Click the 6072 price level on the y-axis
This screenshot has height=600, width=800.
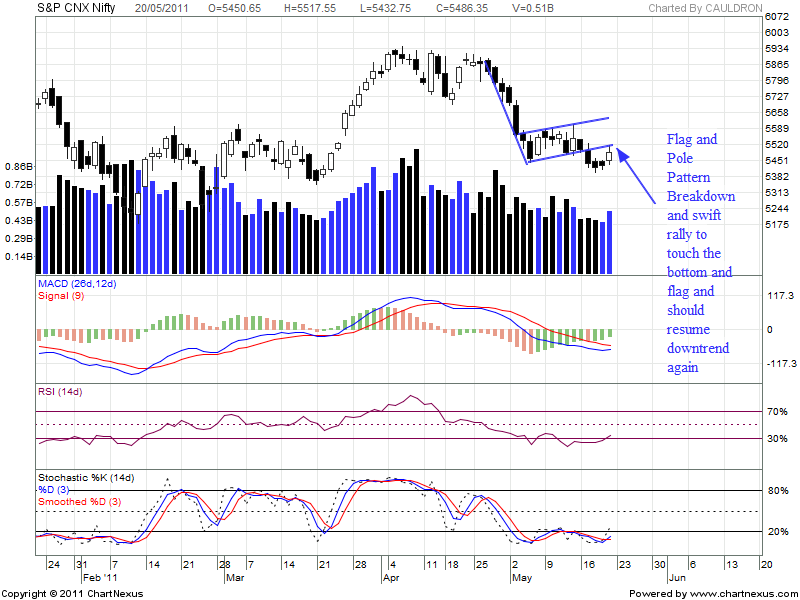pyautogui.click(x=776, y=18)
